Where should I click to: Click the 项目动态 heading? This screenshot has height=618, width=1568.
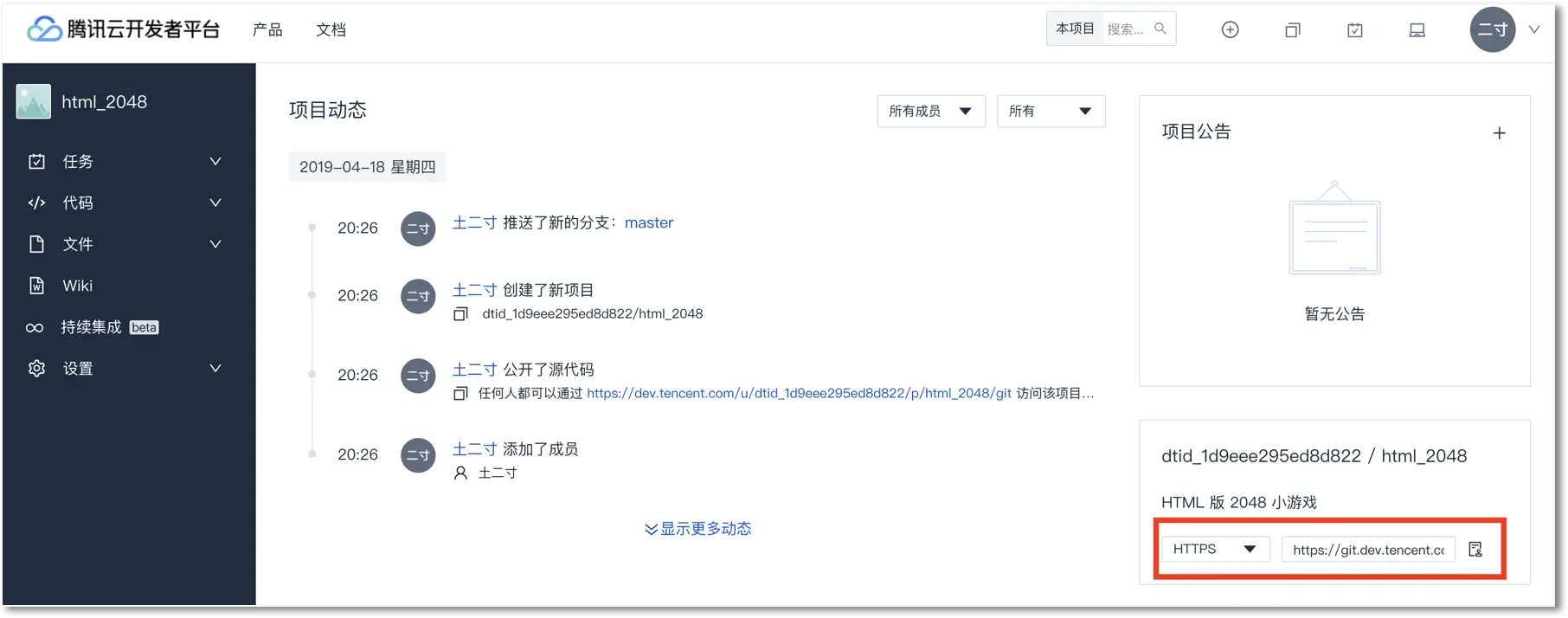click(x=328, y=110)
